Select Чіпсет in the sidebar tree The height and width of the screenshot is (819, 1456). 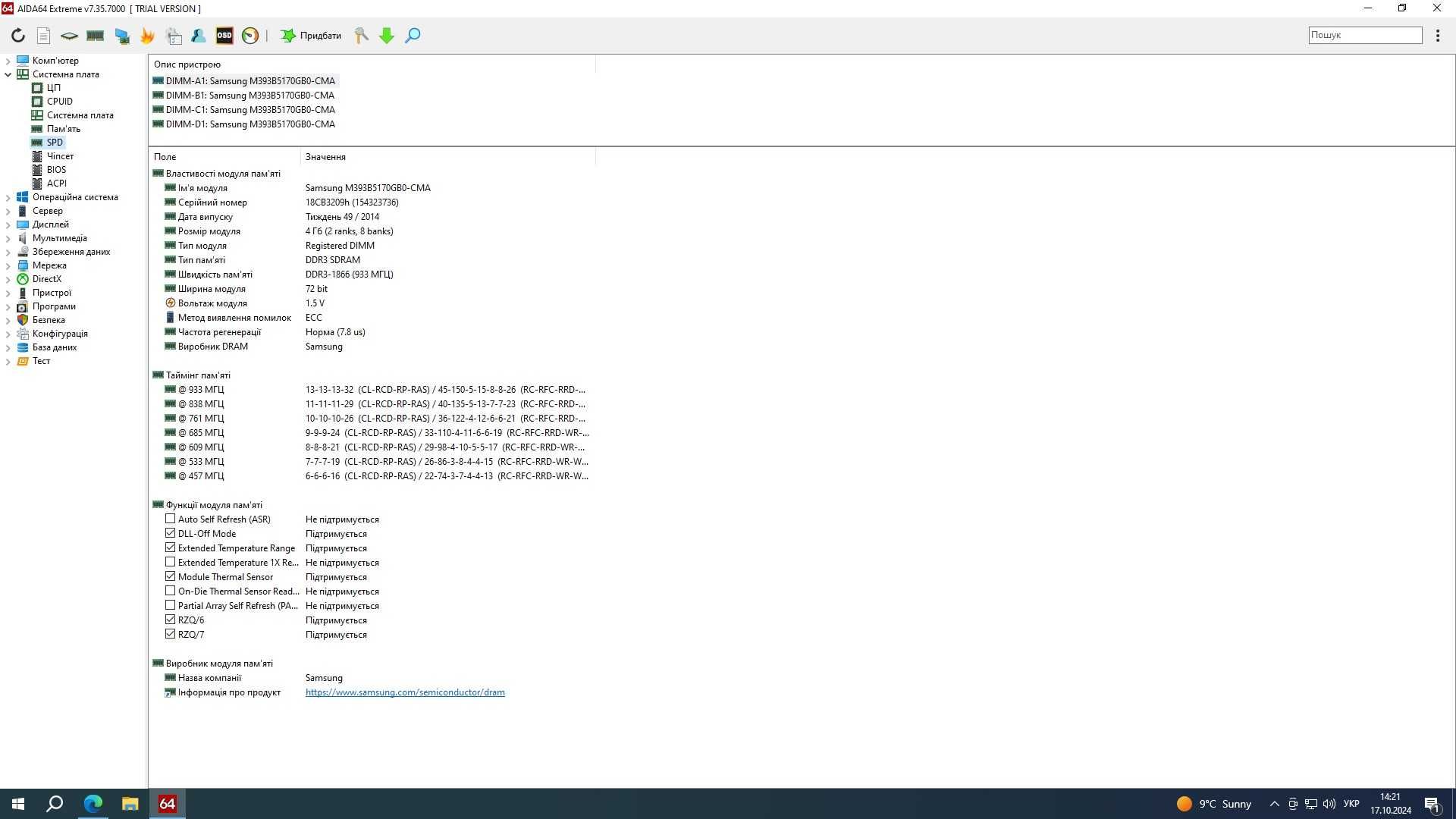[60, 156]
